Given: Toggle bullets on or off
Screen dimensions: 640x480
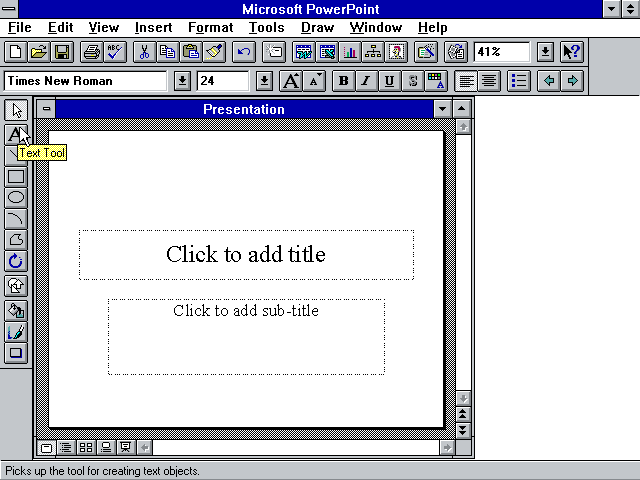Looking at the screenshot, I should pyautogui.click(x=519, y=81).
